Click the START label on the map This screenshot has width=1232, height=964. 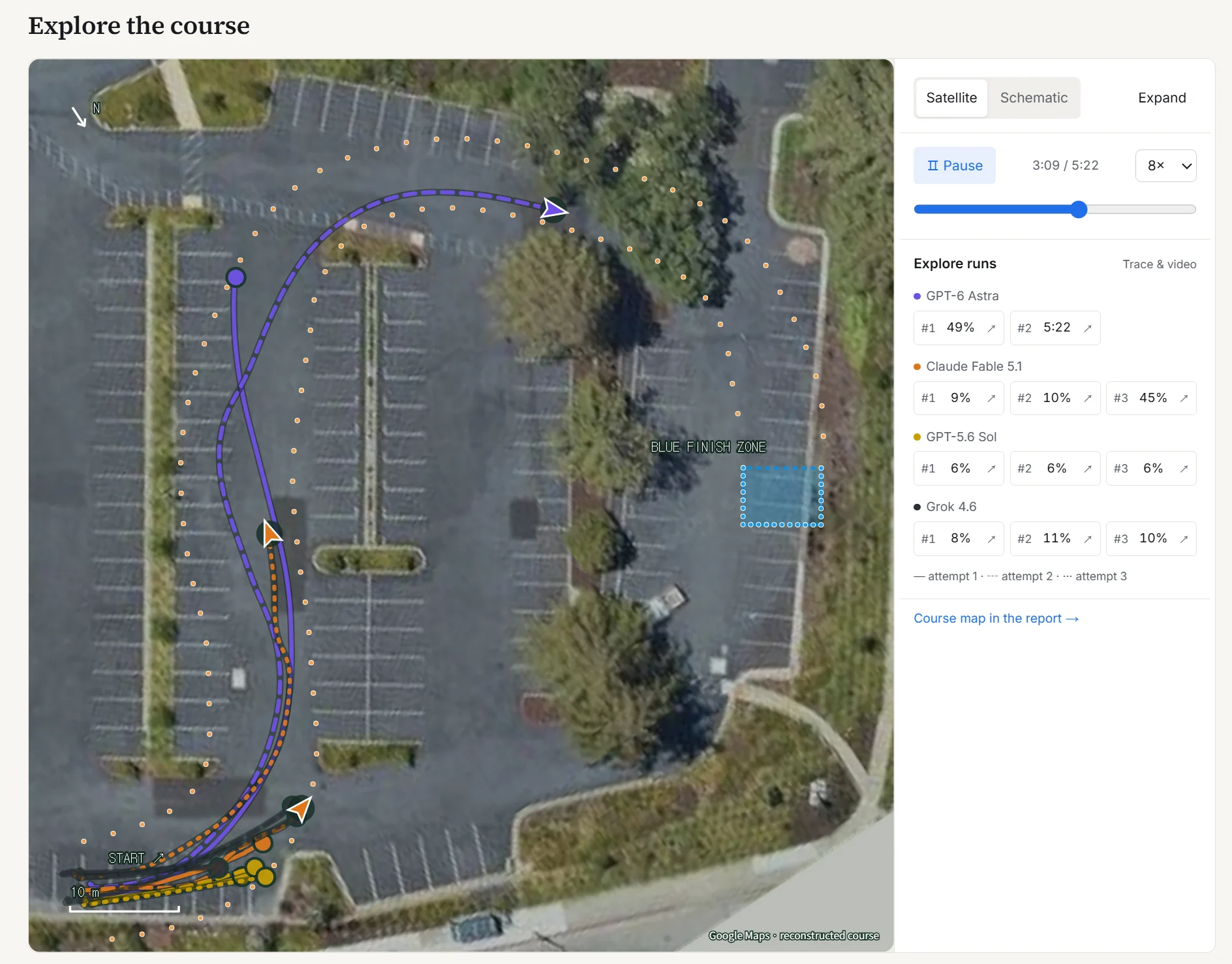[126, 858]
